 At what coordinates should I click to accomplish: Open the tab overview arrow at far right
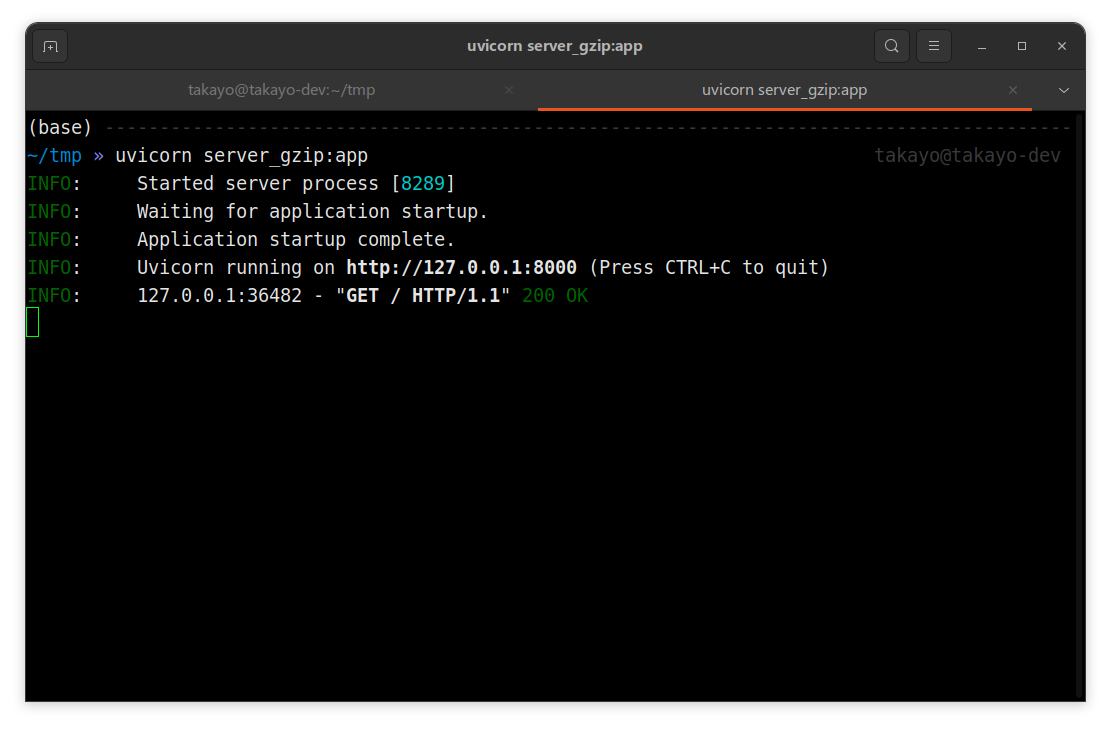pos(1063,89)
